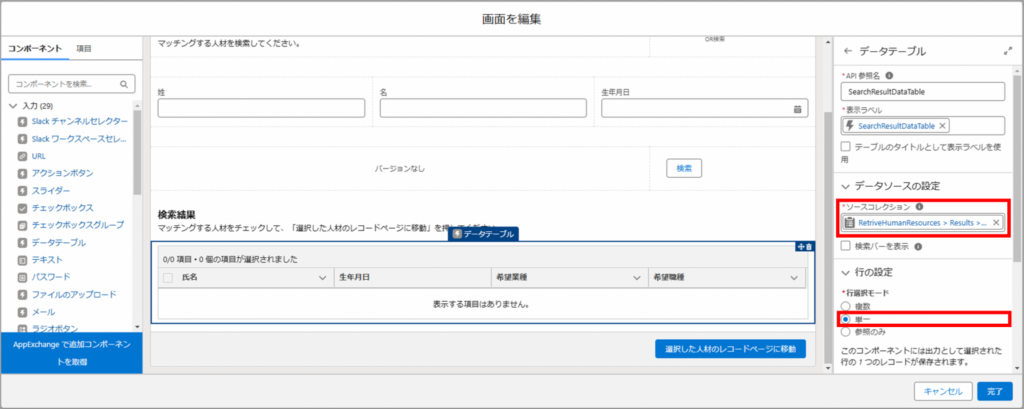Screen dimensions: 1024x409
Task: Switch to the 項目 tab
Action: pos(84,48)
